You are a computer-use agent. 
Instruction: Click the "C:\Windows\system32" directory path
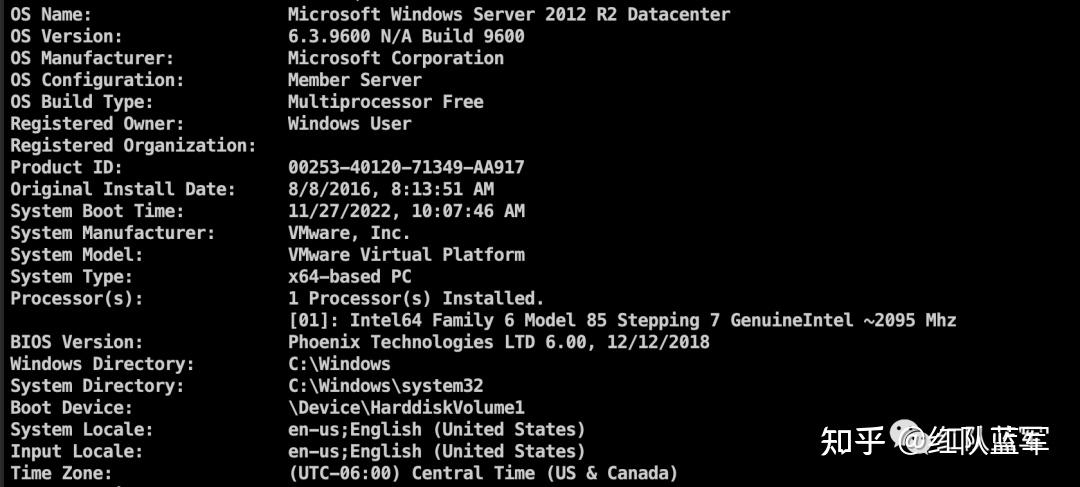coord(386,386)
